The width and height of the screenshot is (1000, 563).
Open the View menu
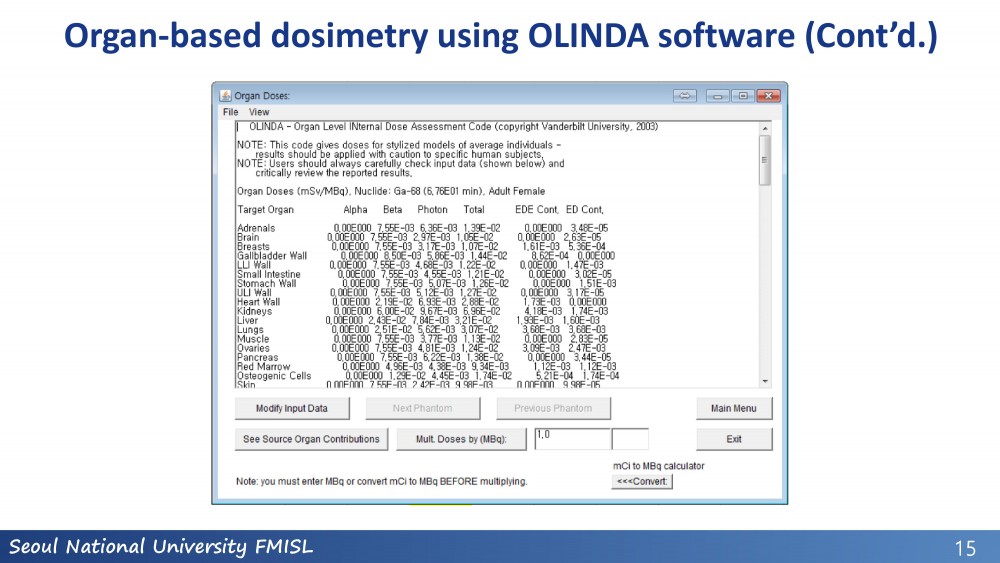(259, 112)
